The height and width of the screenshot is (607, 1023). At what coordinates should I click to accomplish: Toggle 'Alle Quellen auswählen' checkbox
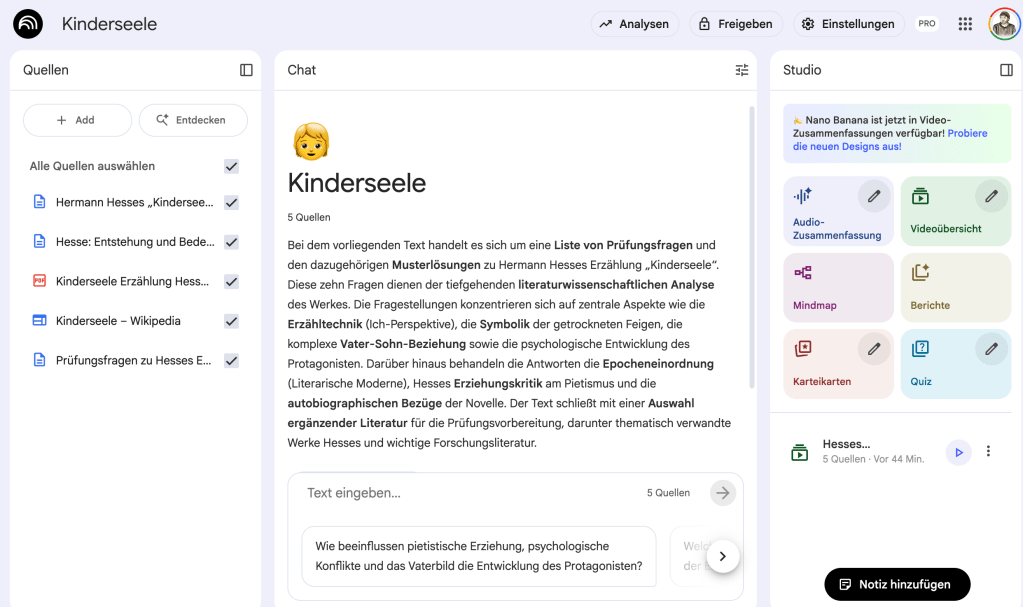click(231, 166)
